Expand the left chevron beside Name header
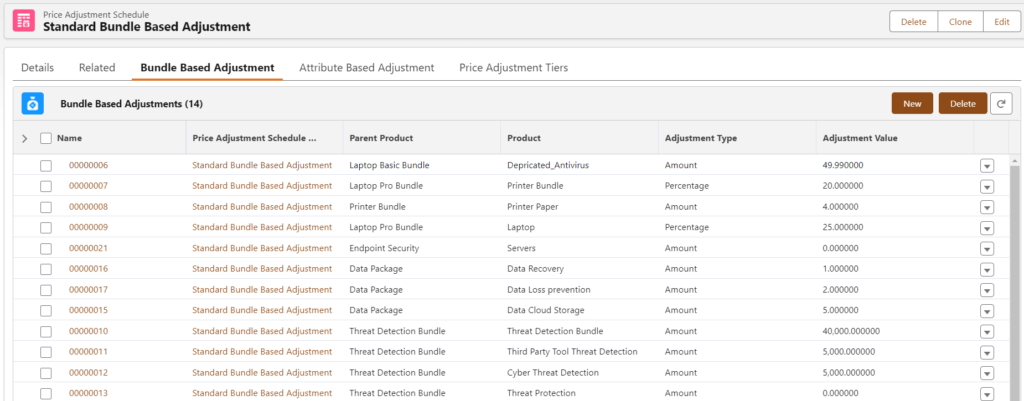This screenshot has height=401, width=1024. pos(25,138)
